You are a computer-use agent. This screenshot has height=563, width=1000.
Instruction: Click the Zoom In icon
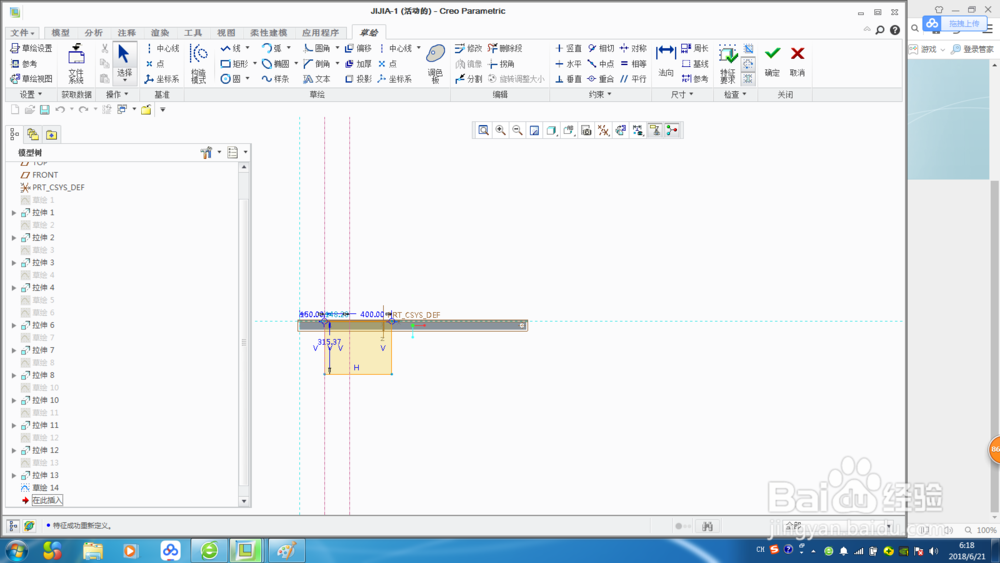(501, 130)
